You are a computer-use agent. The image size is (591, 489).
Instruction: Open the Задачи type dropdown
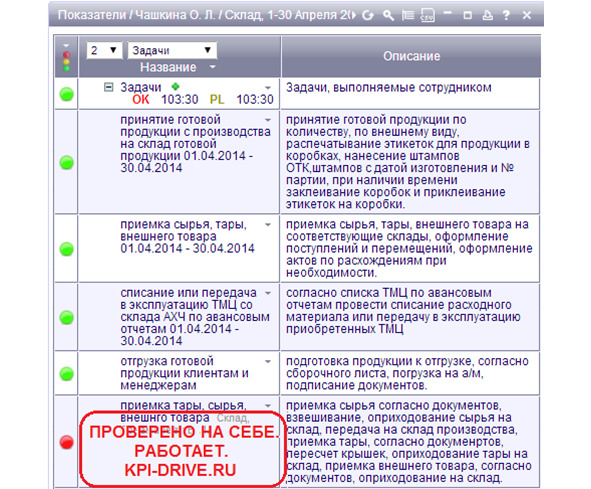(x=172, y=50)
